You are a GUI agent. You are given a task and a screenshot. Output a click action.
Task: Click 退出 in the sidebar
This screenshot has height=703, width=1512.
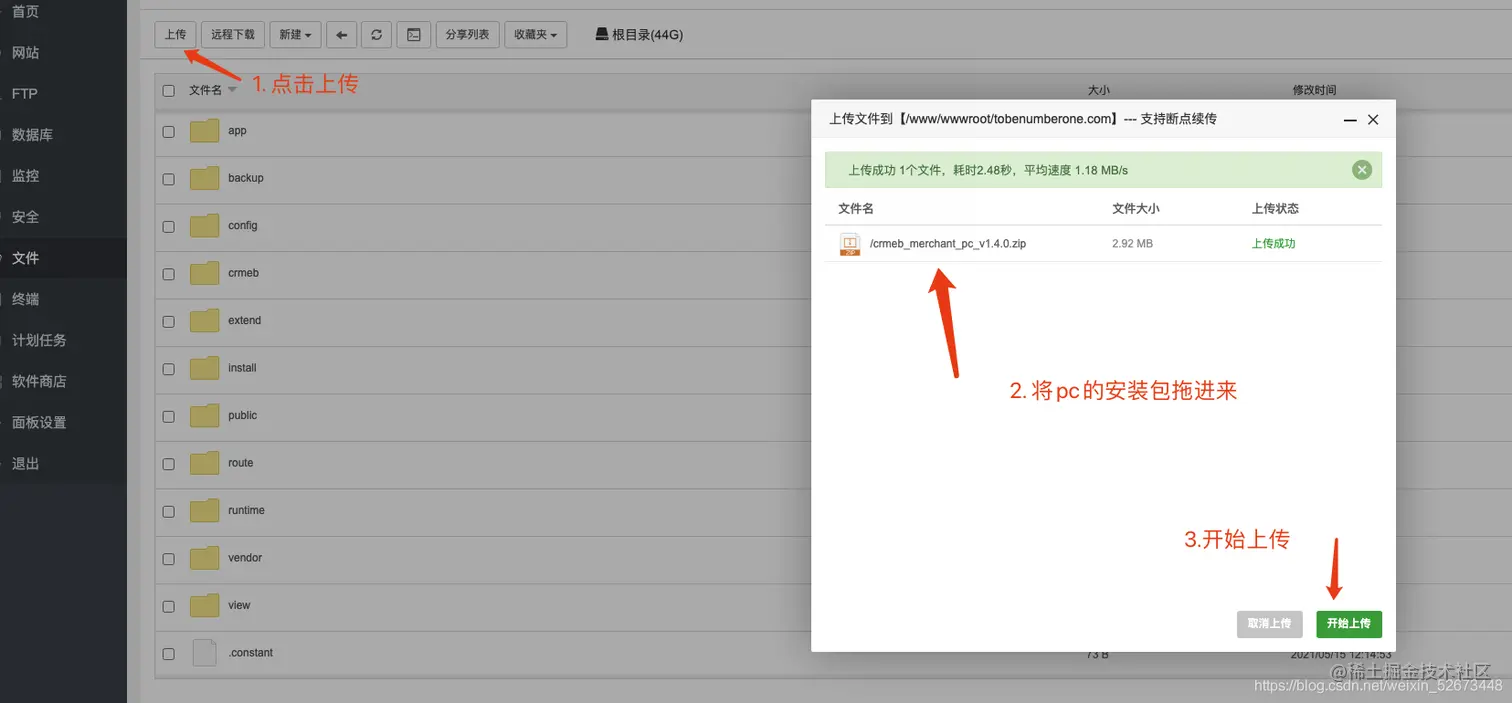(26, 463)
